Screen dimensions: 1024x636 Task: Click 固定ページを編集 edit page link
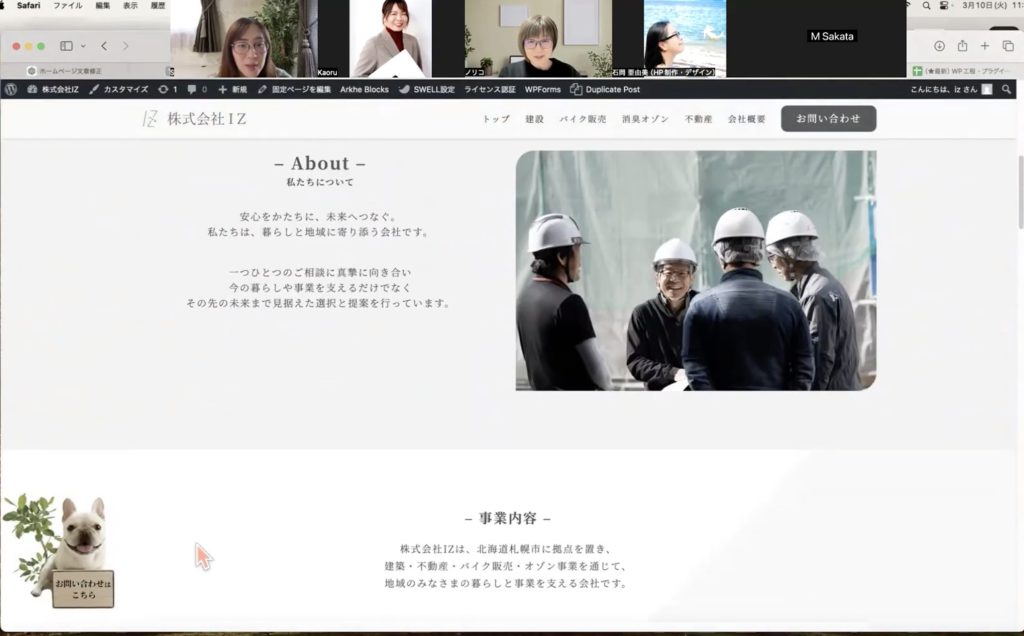294,89
